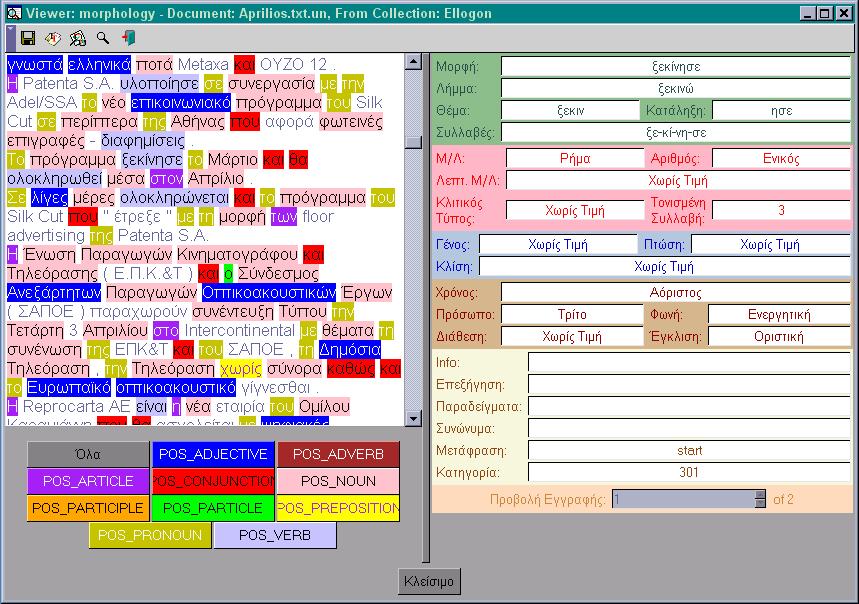Click the Μετάφραση field showing start
The width and height of the screenshot is (859, 604).
(689, 451)
